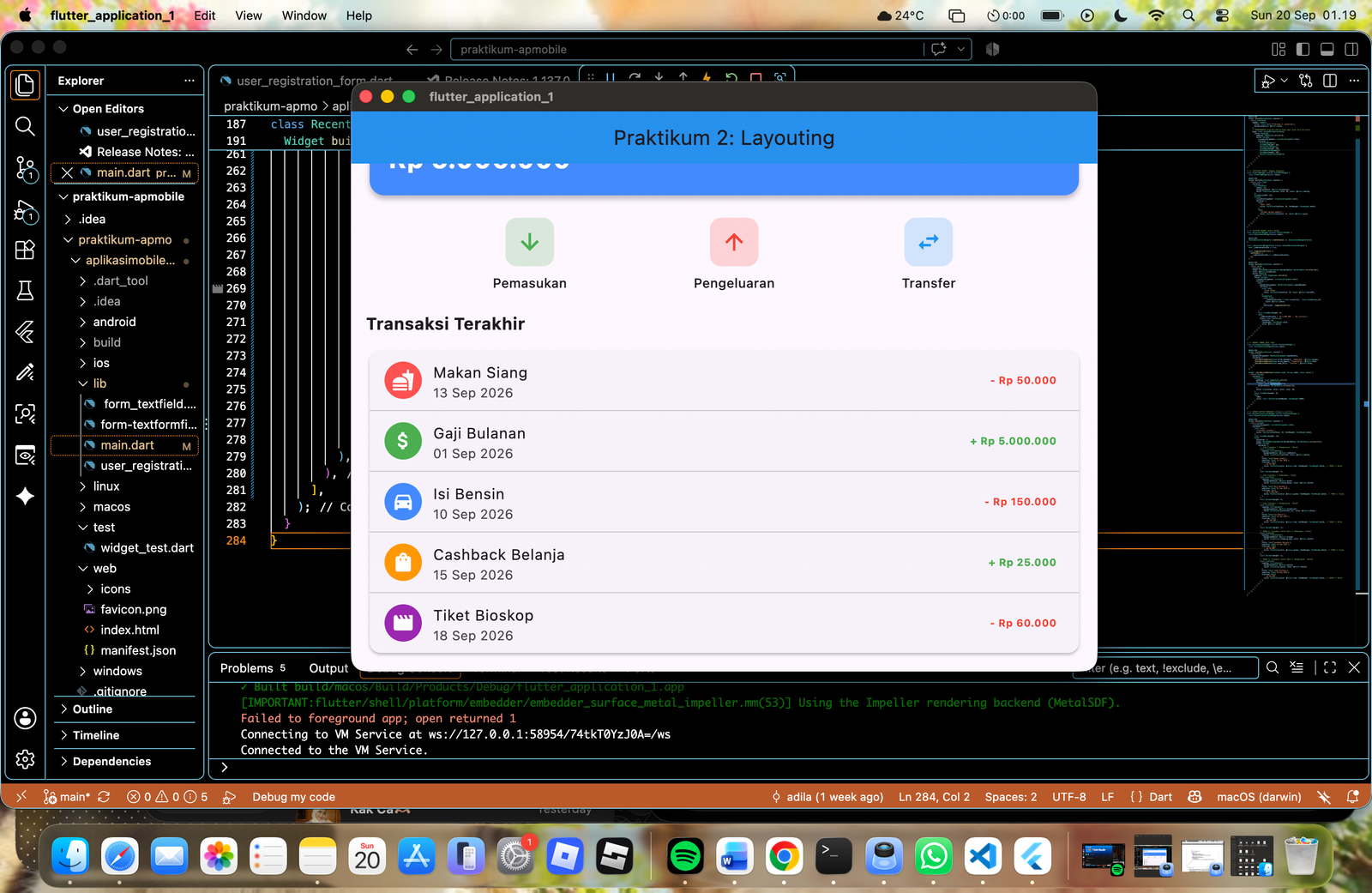Click Debug my code in status bar

point(293,797)
